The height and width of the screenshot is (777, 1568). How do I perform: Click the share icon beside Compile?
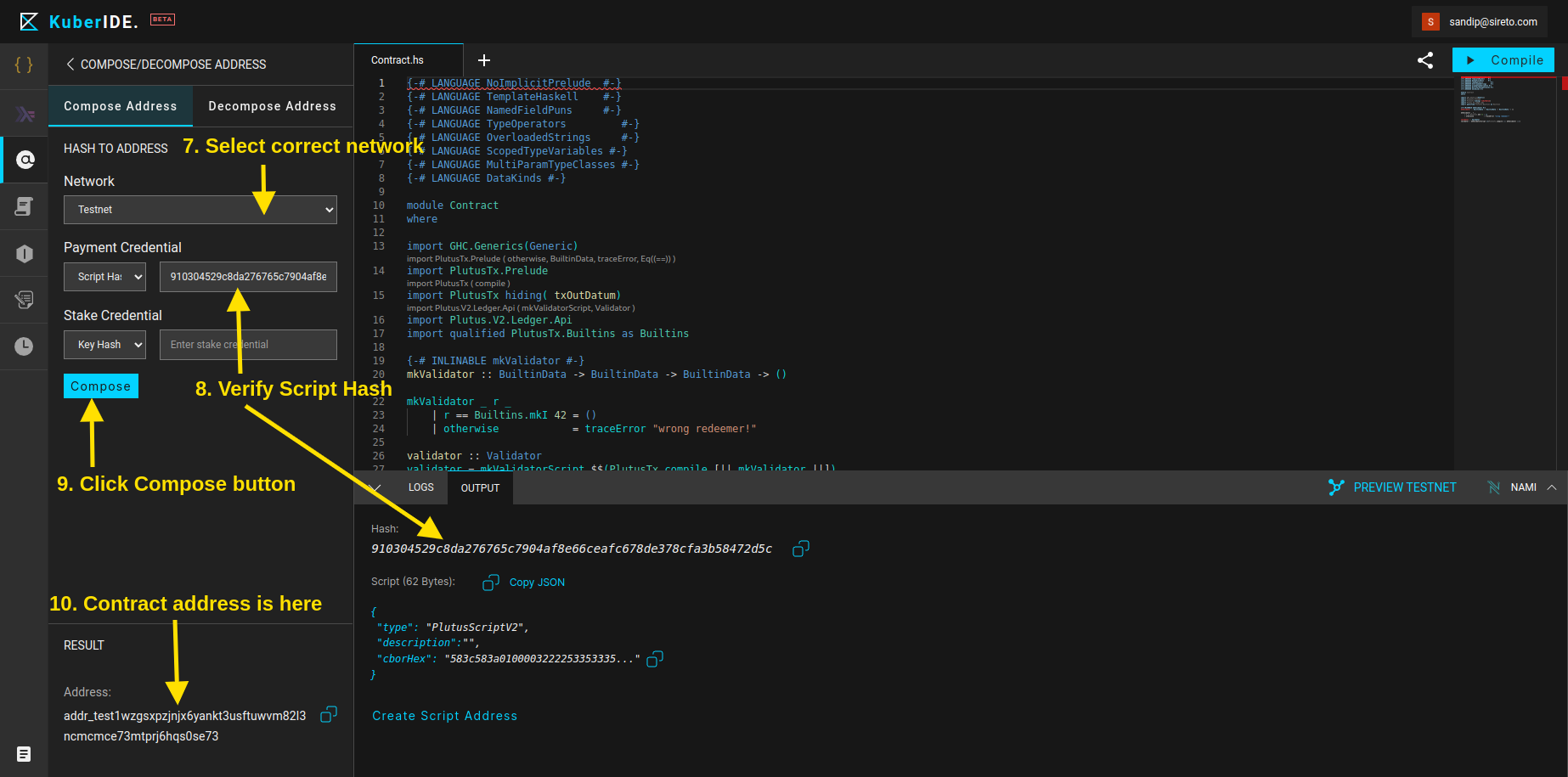[x=1425, y=60]
